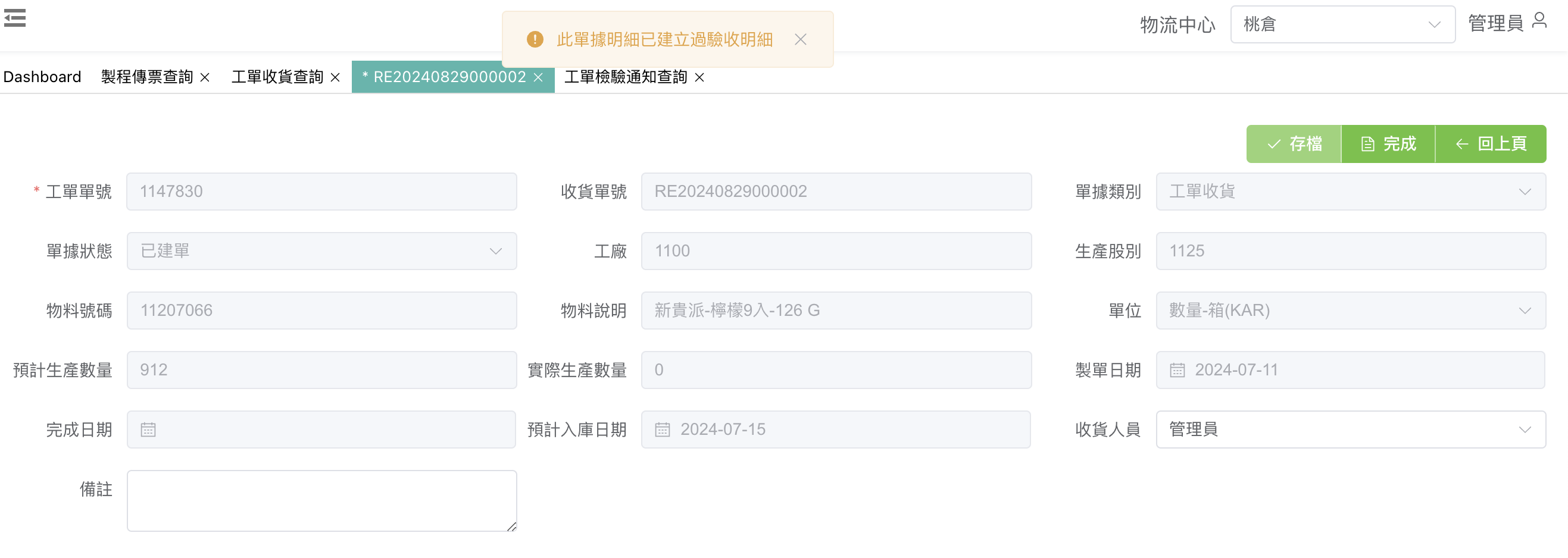This screenshot has width=1568, height=558.
Task: Click into the 備註 text area
Action: [321, 500]
